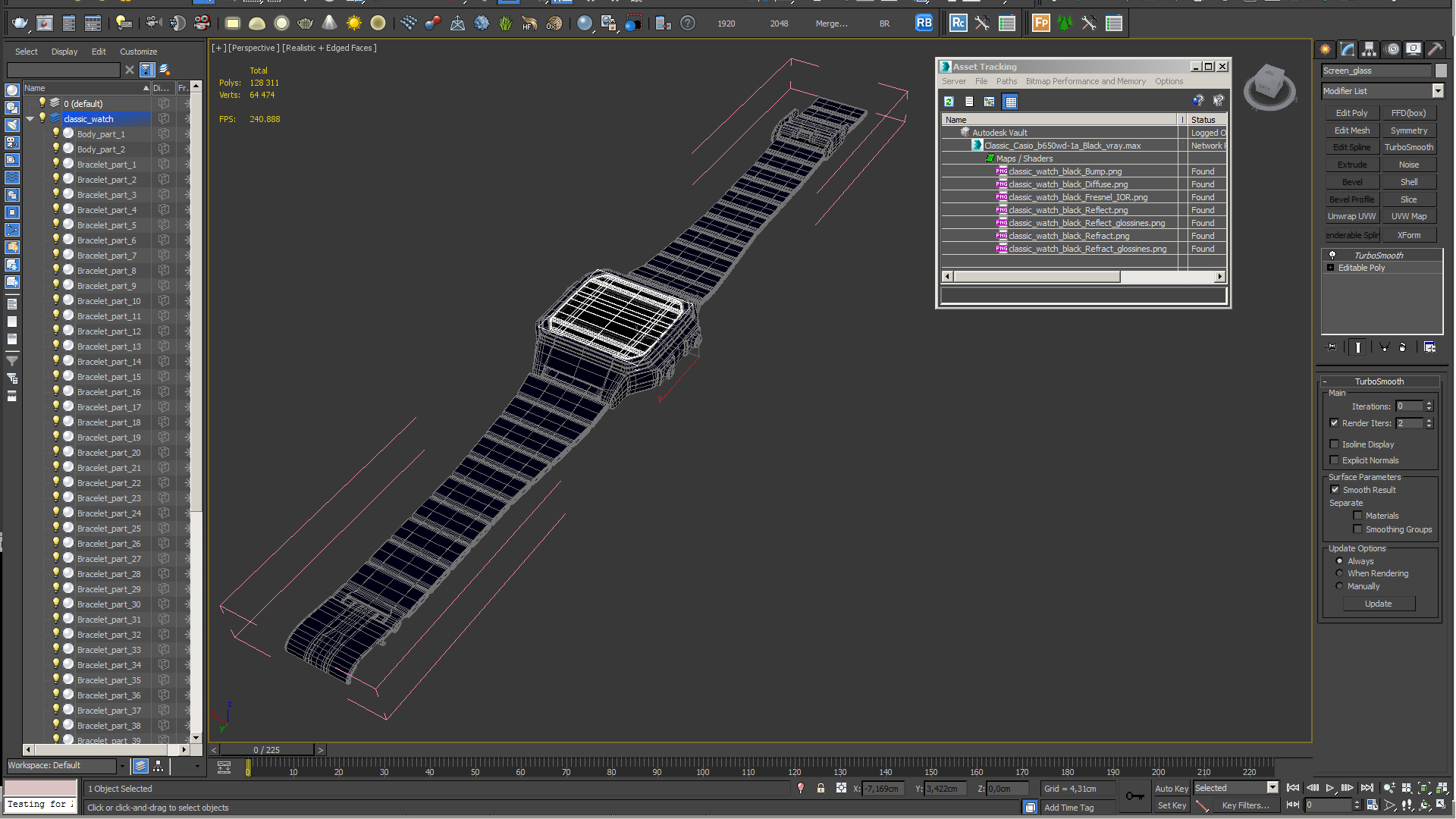Click the Refresh icon in Asset Tracking

[x=949, y=102]
